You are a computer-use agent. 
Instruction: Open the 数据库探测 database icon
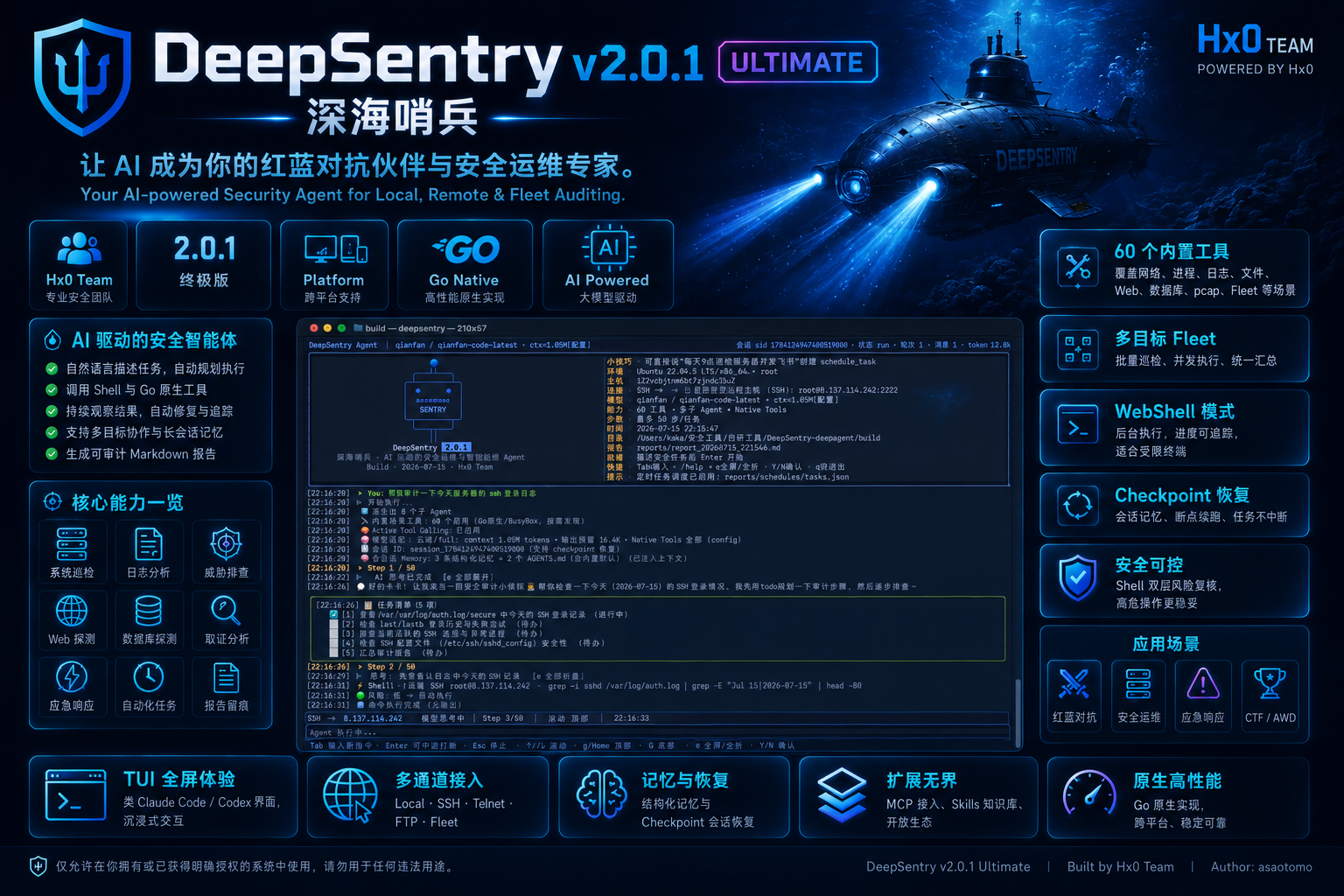tap(149, 611)
